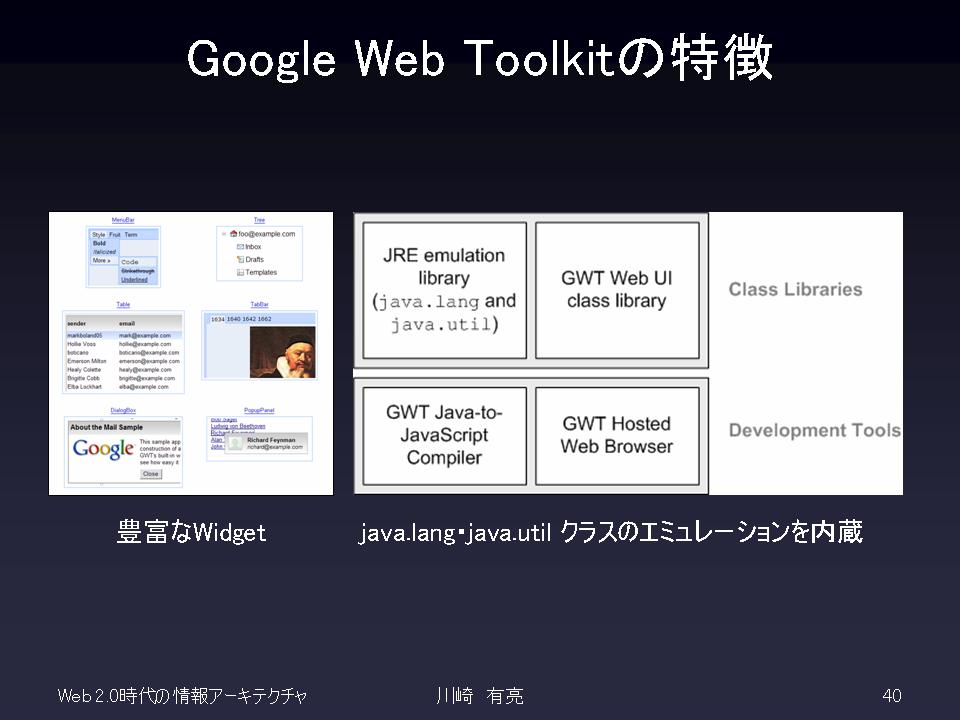Click the JRE emulation library box
Image resolution: width=960 pixels, height=720 pixels.
point(444,290)
